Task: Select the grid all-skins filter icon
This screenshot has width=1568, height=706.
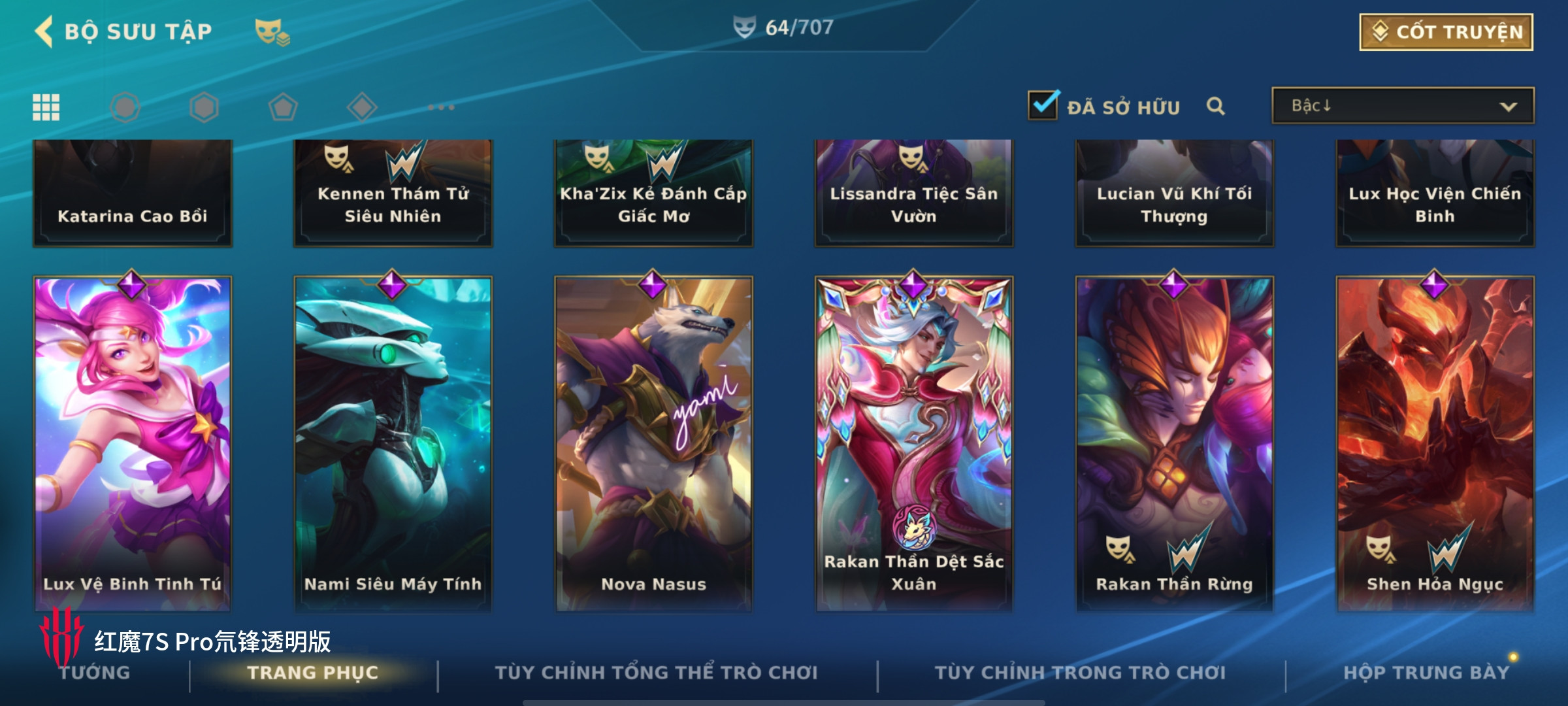Action: click(46, 107)
